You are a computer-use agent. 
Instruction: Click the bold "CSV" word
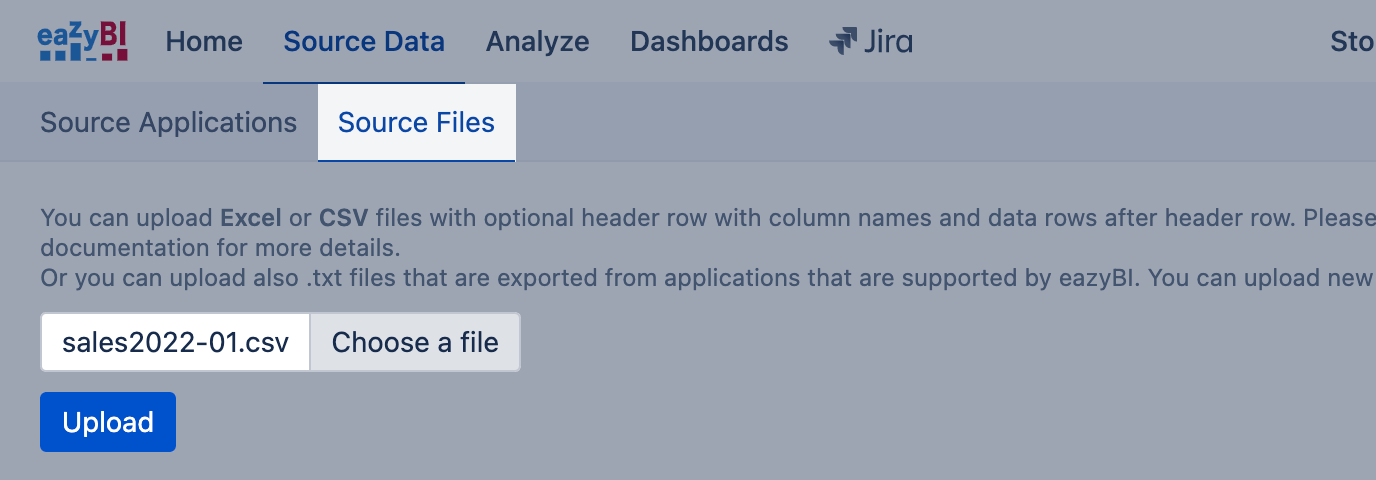tap(343, 217)
